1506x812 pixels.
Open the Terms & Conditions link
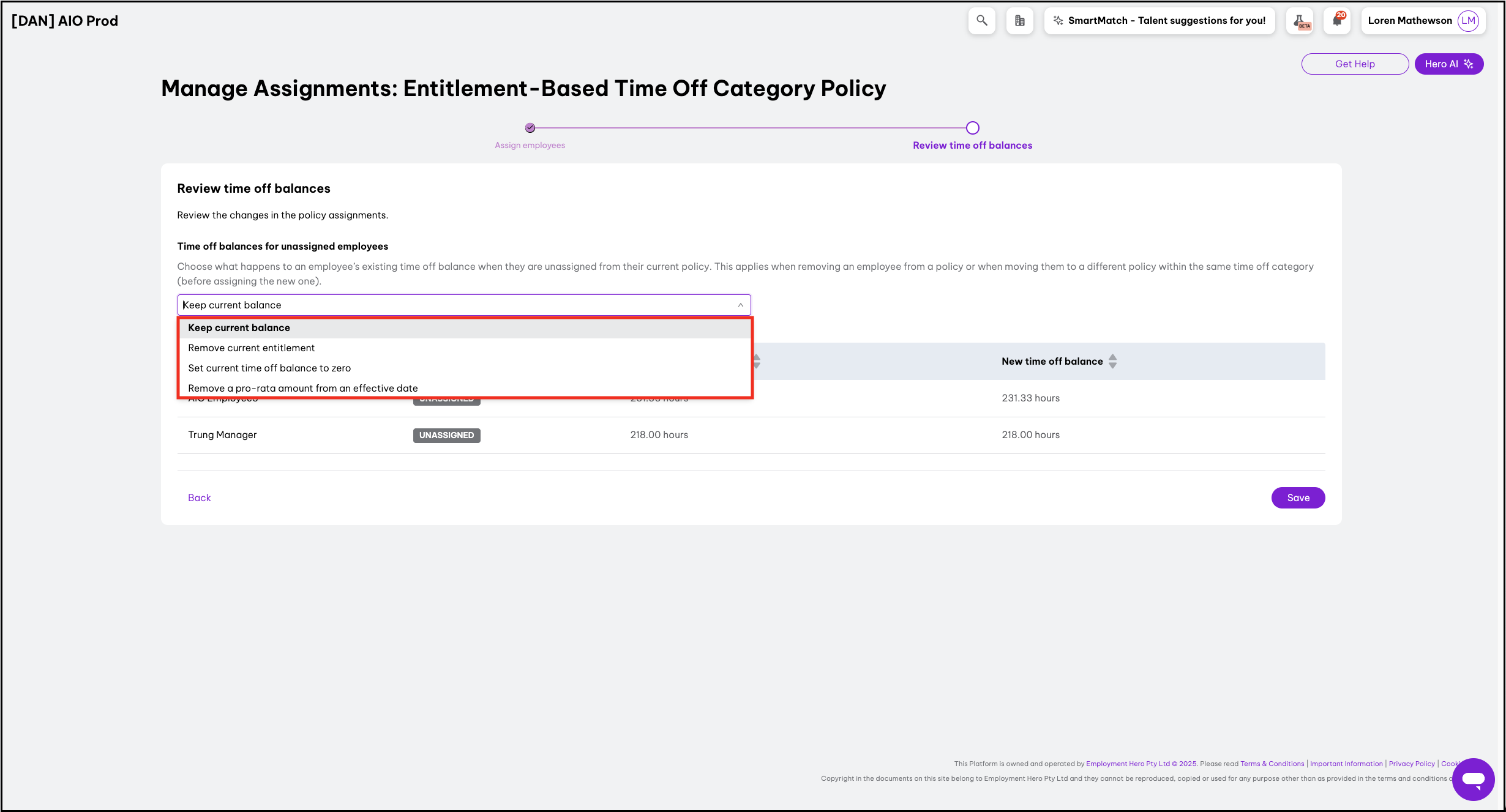coord(1272,764)
